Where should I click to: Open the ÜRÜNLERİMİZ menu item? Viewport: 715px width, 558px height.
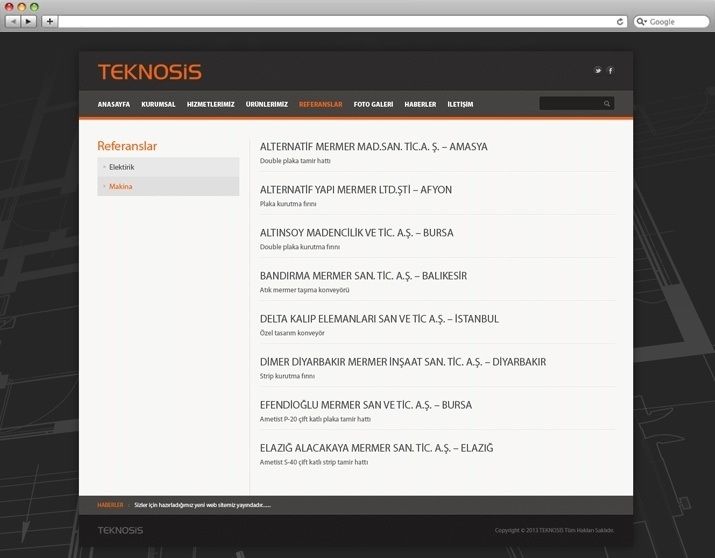(x=267, y=104)
